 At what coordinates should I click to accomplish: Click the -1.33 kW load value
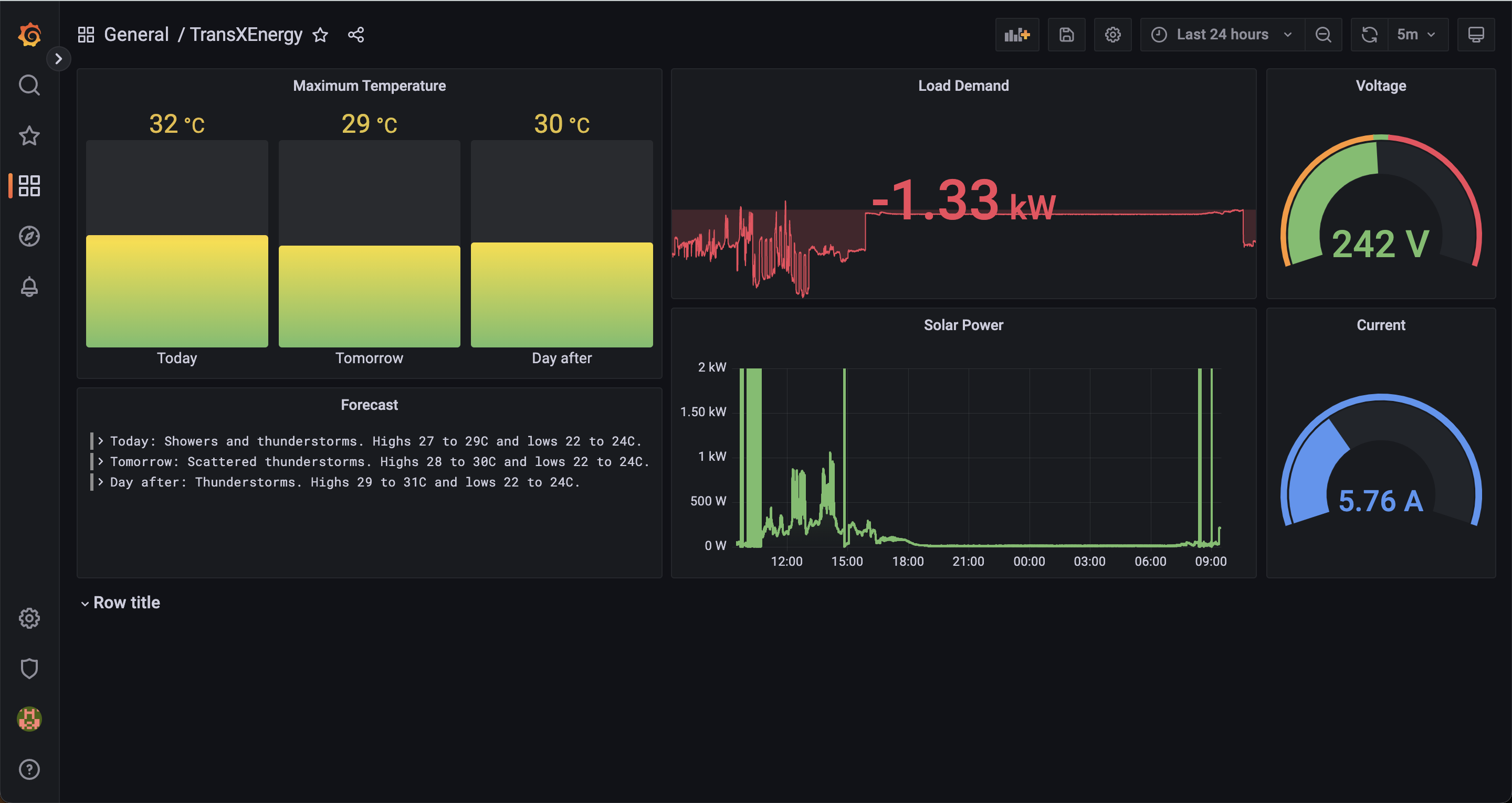click(963, 200)
